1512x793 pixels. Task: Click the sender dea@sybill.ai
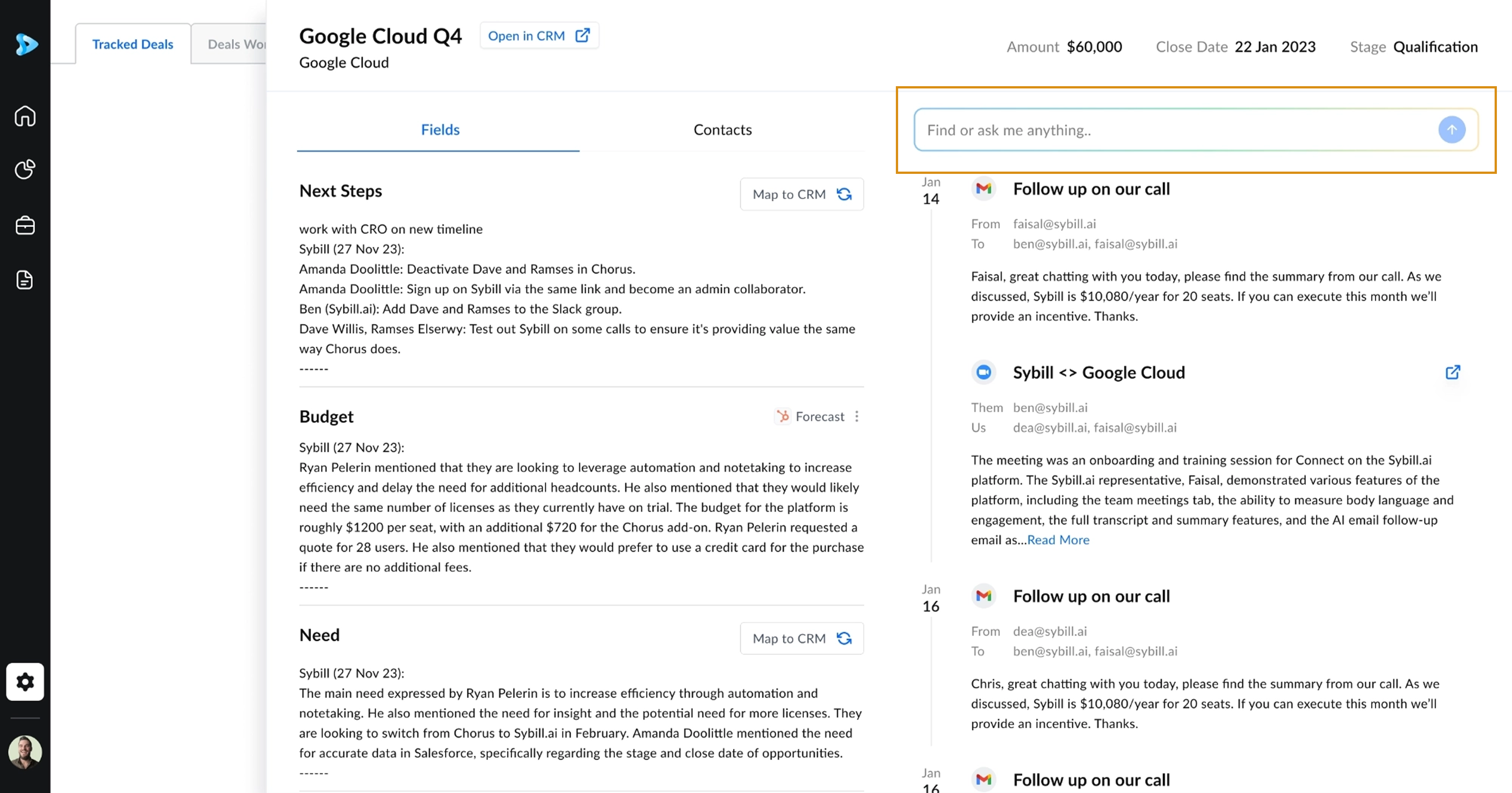(x=1050, y=631)
